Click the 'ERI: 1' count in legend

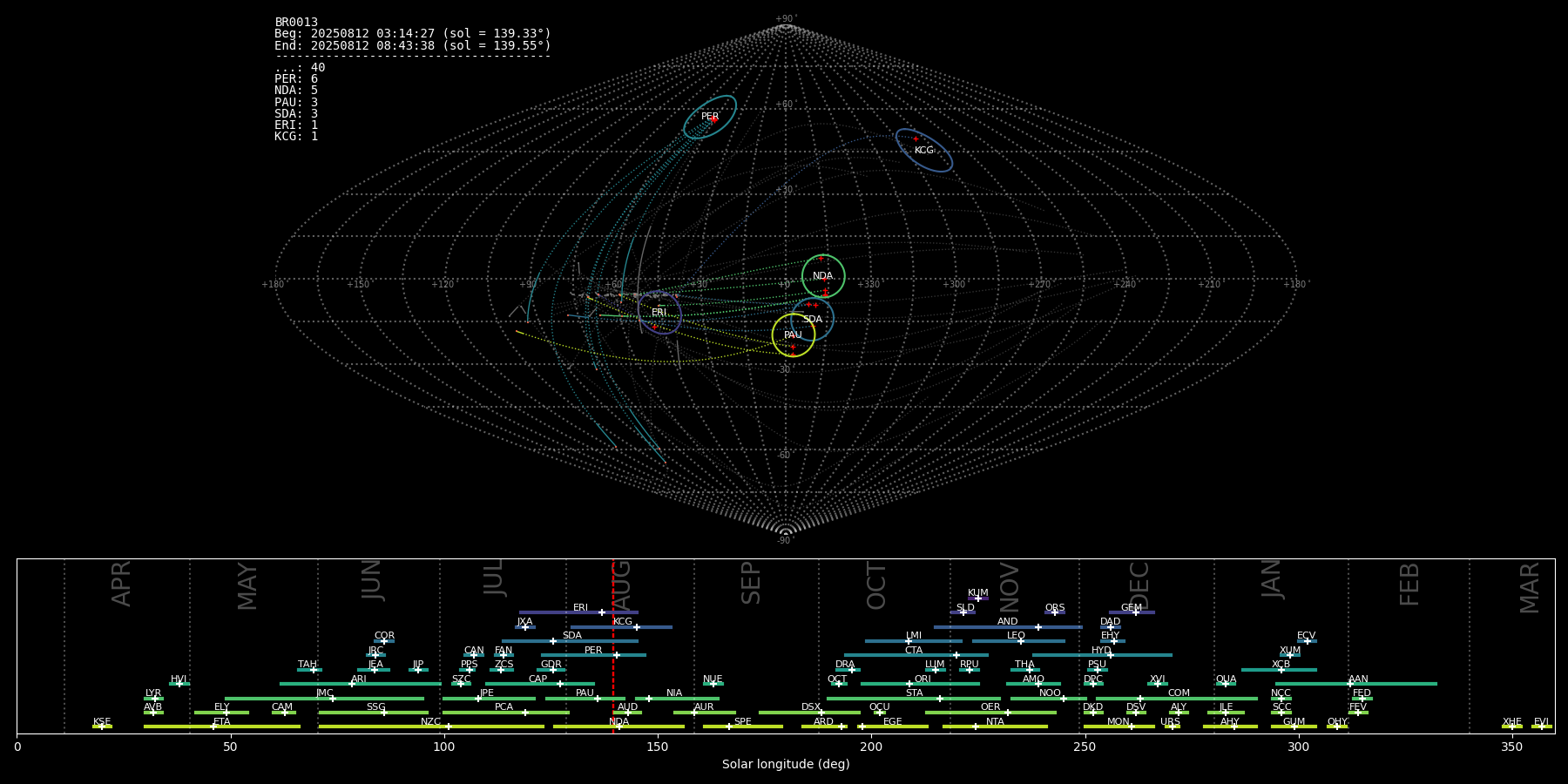pyautogui.click(x=296, y=125)
